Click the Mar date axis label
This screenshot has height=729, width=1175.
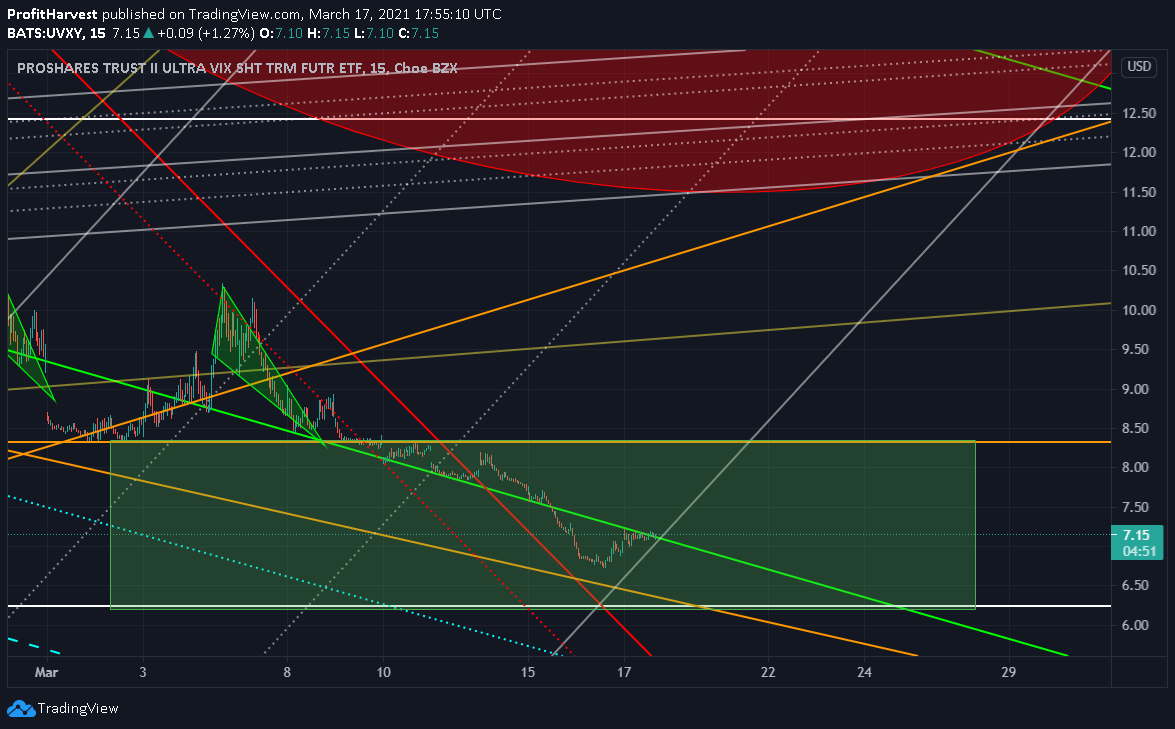46,672
